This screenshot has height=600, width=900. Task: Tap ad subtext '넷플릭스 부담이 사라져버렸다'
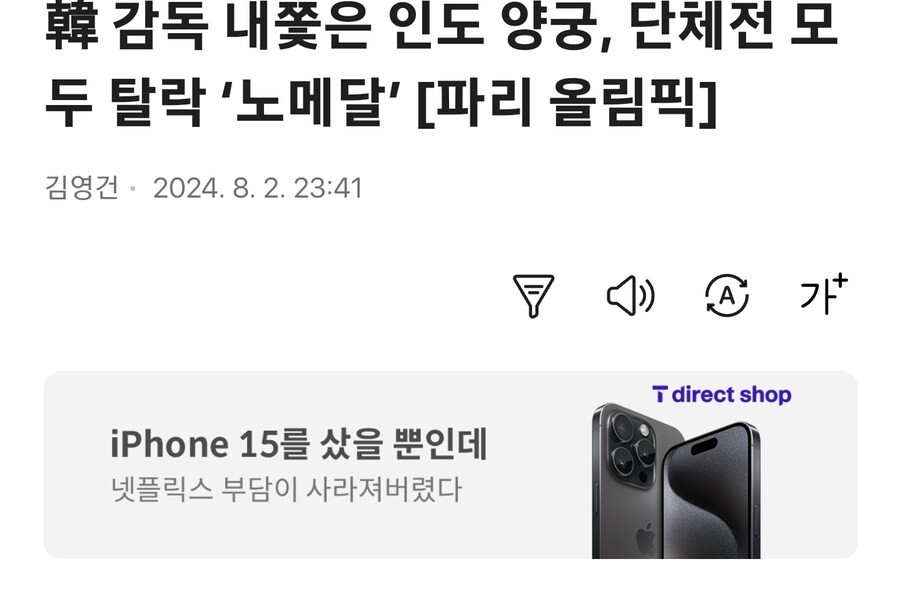pos(286,489)
